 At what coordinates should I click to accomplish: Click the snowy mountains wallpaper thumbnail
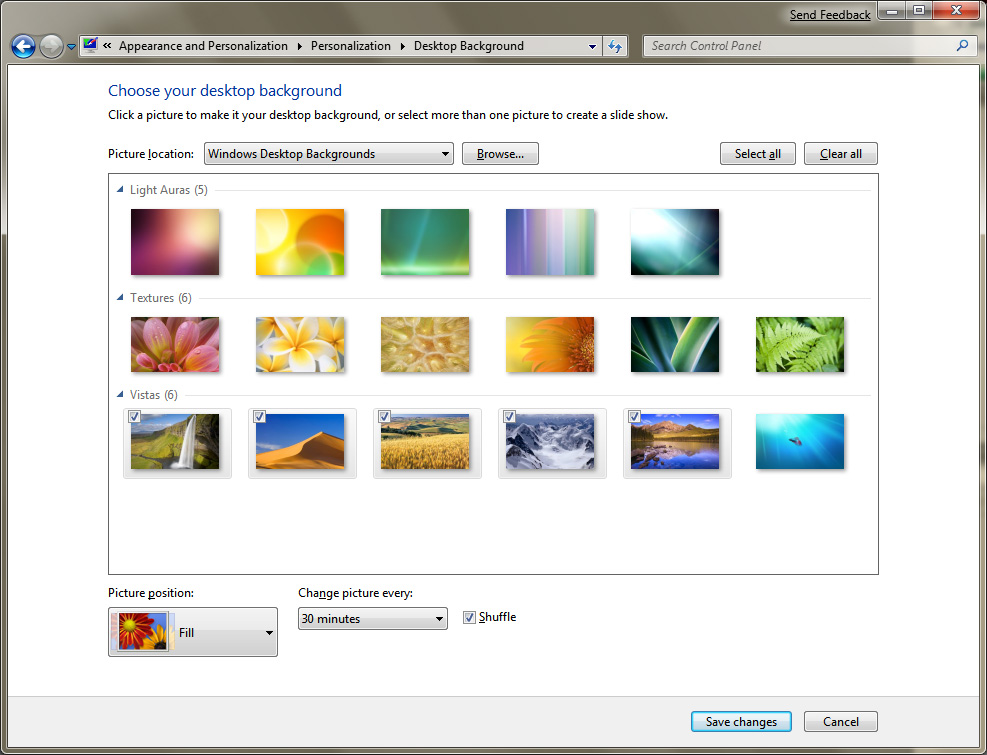550,441
